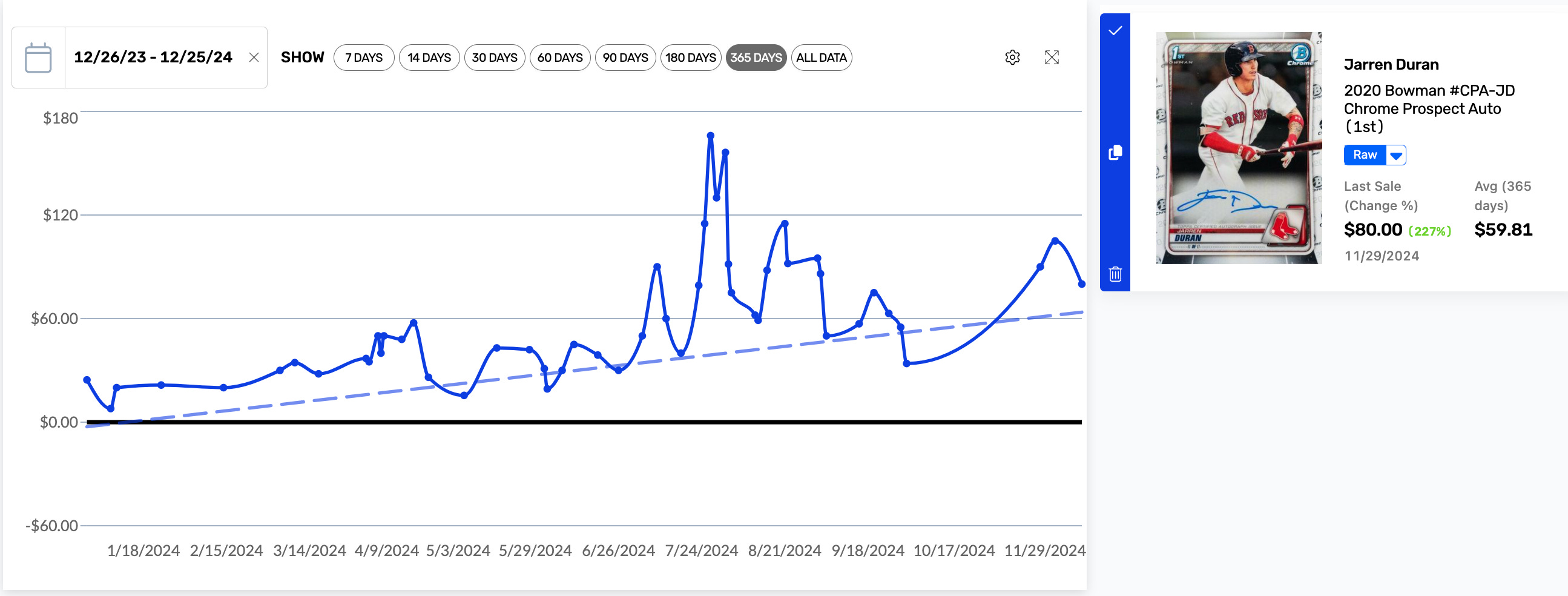Select the 365 DAYS range
This screenshot has height=596, width=1568.
[756, 58]
